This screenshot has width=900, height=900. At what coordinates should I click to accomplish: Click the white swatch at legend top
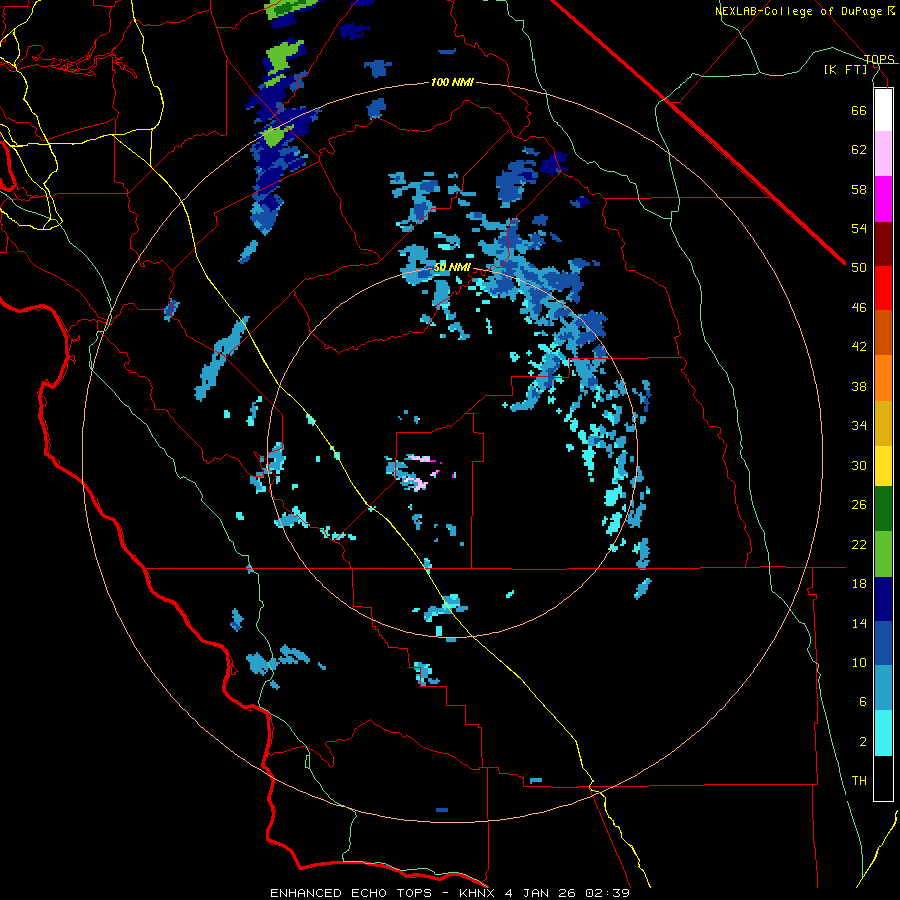(x=883, y=110)
